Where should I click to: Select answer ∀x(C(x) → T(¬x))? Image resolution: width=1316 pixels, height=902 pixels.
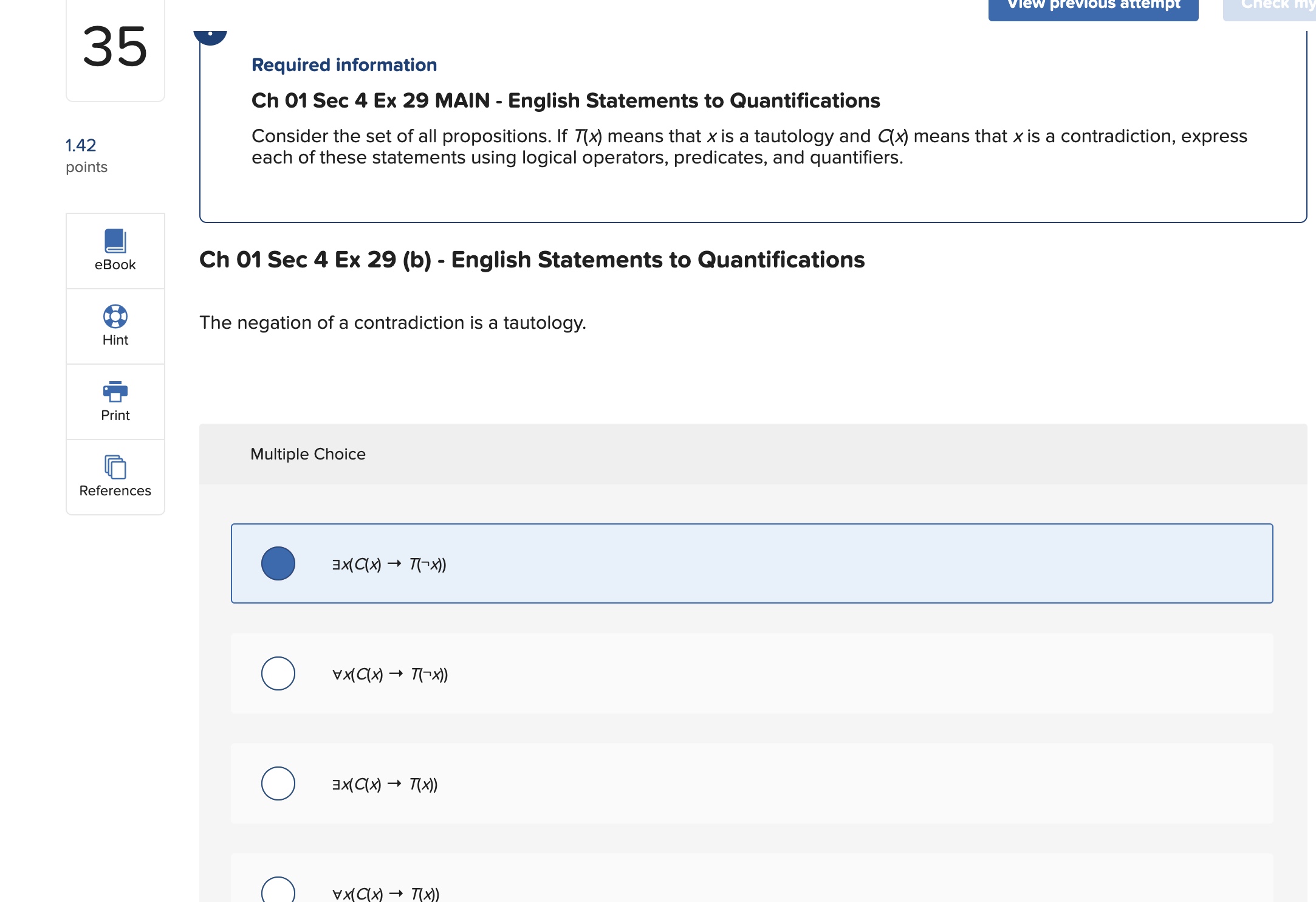pos(278,673)
